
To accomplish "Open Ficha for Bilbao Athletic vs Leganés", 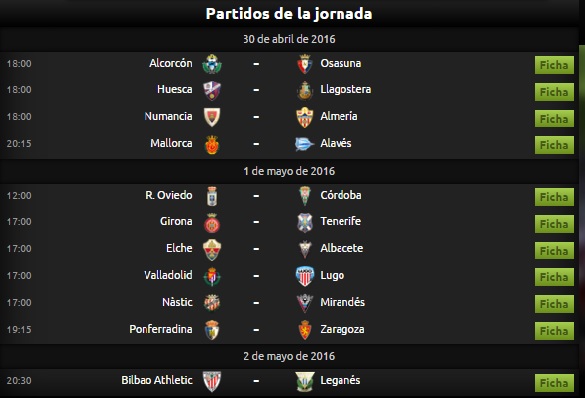I will [x=554, y=383].
